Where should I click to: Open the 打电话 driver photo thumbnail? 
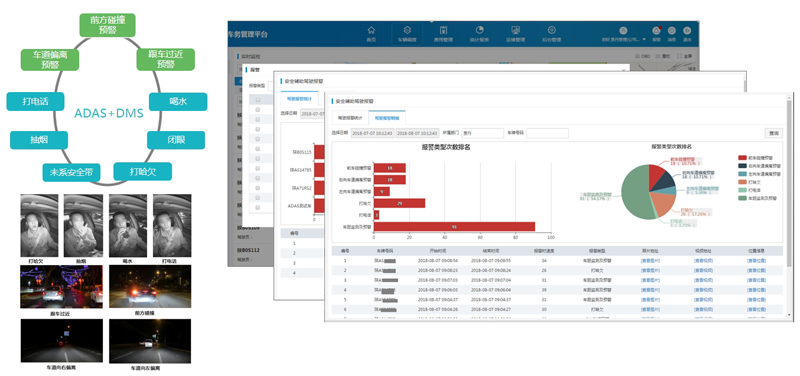tap(172, 225)
